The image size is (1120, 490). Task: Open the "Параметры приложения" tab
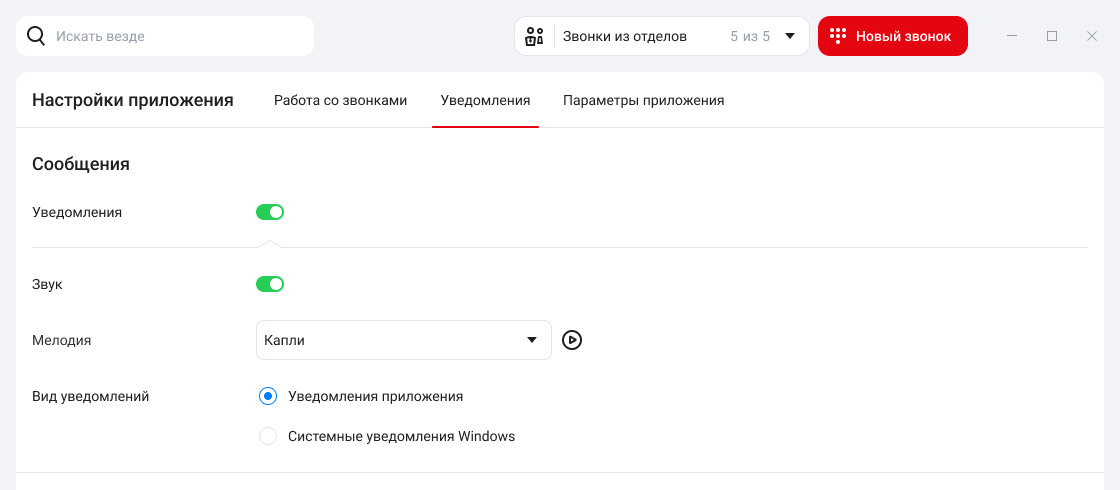(644, 101)
